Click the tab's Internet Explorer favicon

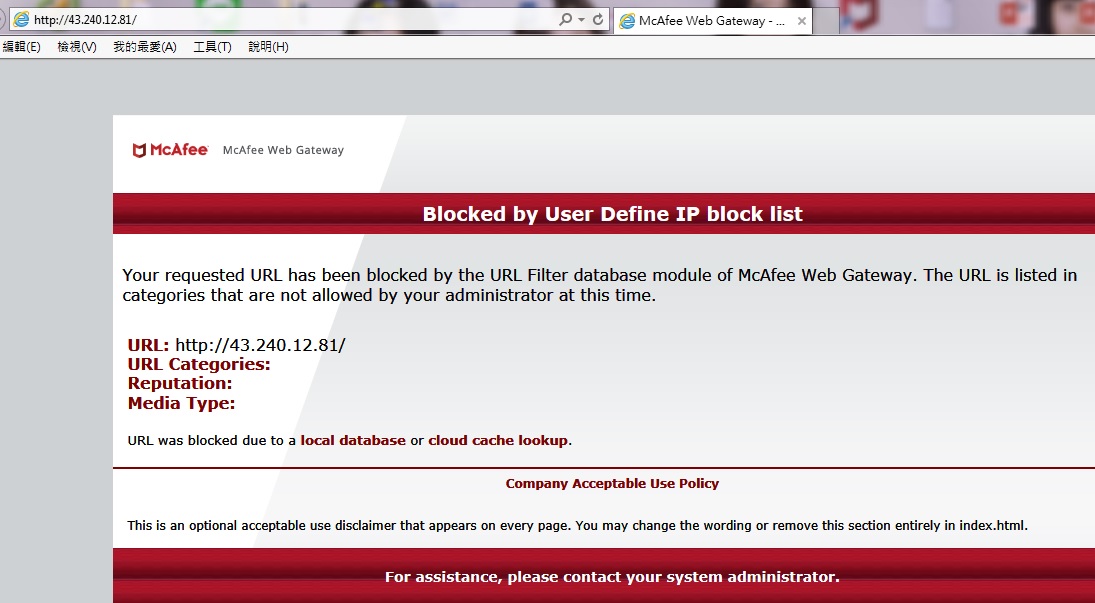pyautogui.click(x=627, y=21)
